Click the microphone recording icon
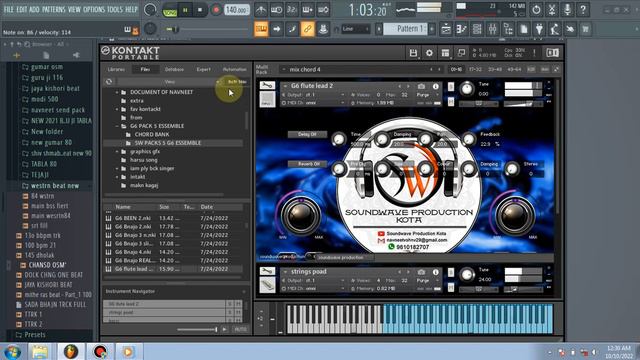The image size is (640, 360). pos(567,9)
